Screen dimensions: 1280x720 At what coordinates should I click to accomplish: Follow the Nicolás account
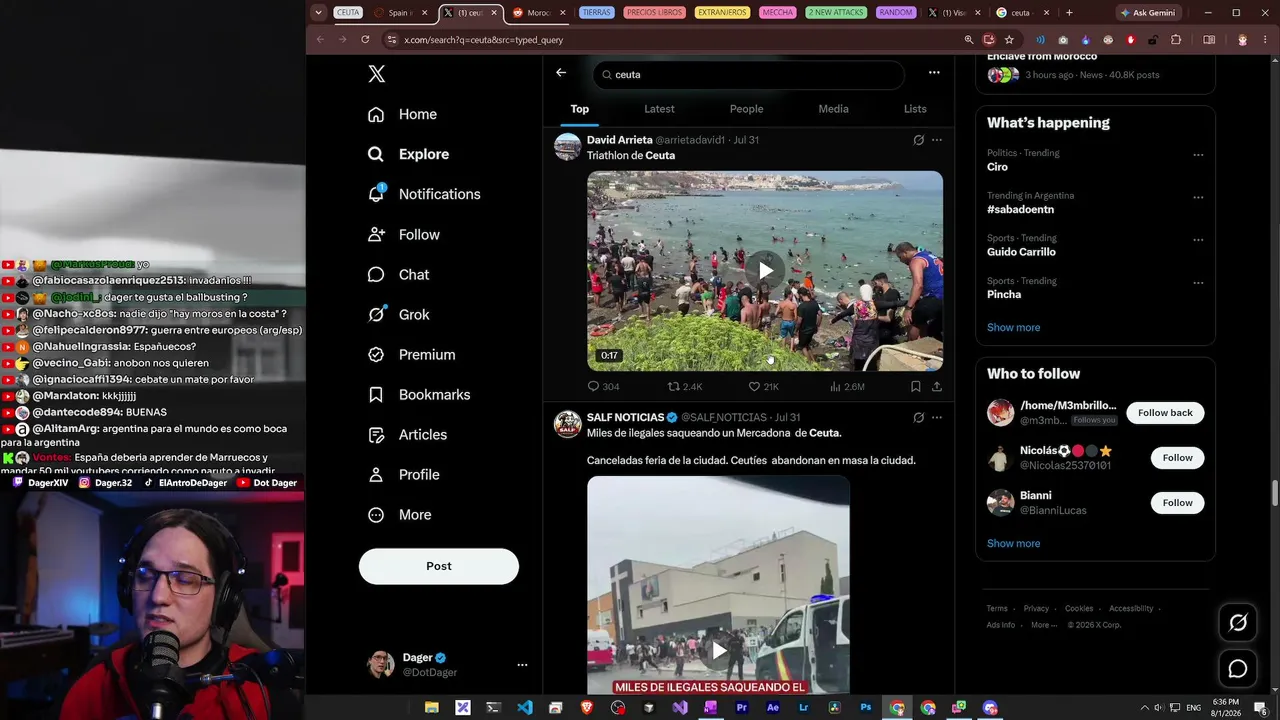(1177, 458)
